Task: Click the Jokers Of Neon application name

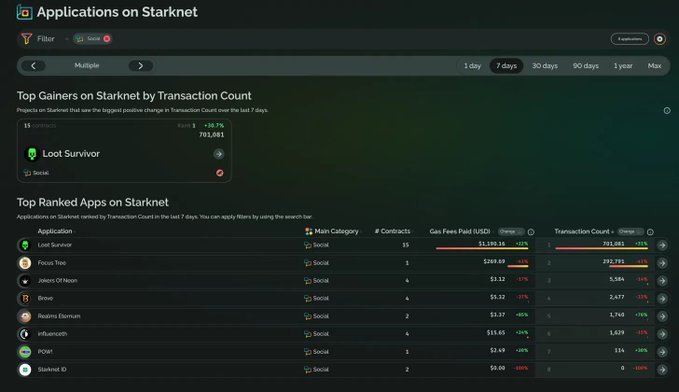Action: [x=58, y=280]
